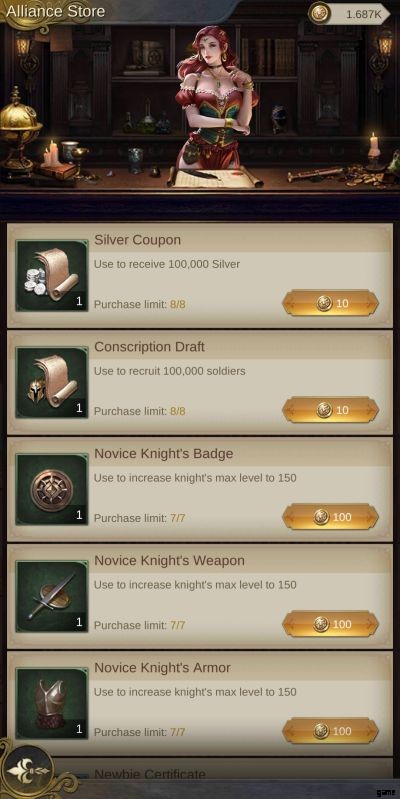The image size is (400, 799).
Task: Tap the Silver Coupon item icon
Action: 52,276
